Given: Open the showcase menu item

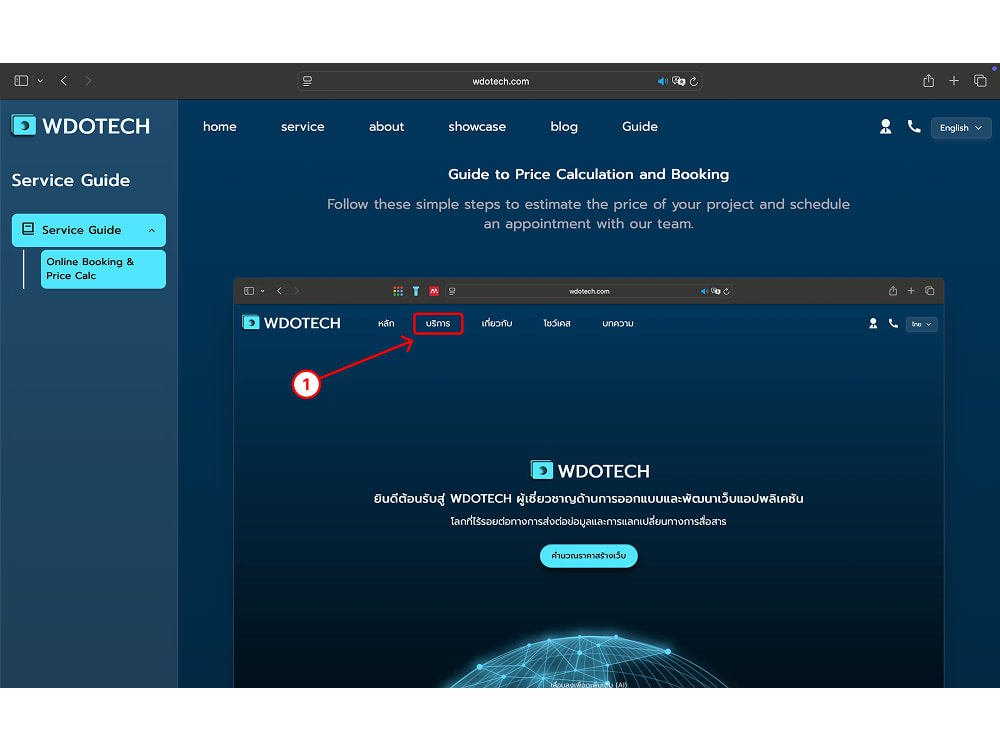Looking at the screenshot, I should pyautogui.click(x=477, y=126).
